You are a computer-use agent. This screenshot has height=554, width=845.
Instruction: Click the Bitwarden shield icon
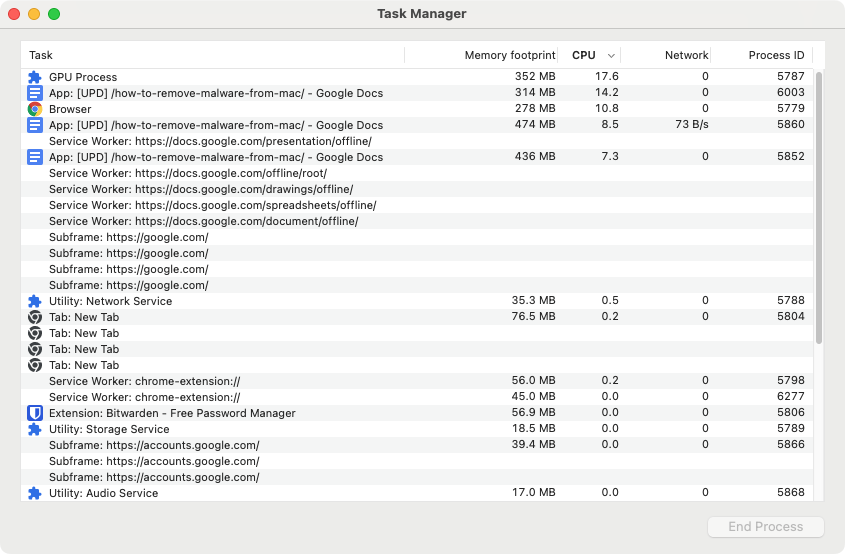click(34, 413)
